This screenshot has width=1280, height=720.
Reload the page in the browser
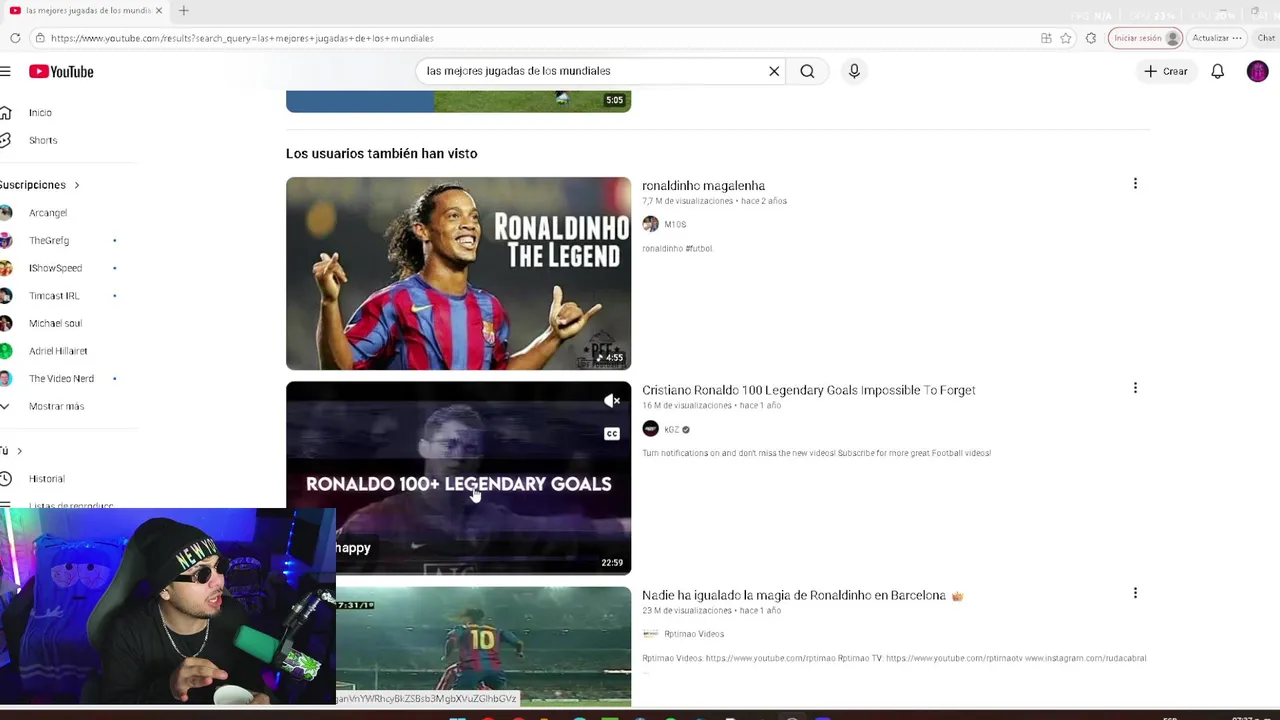[15, 38]
